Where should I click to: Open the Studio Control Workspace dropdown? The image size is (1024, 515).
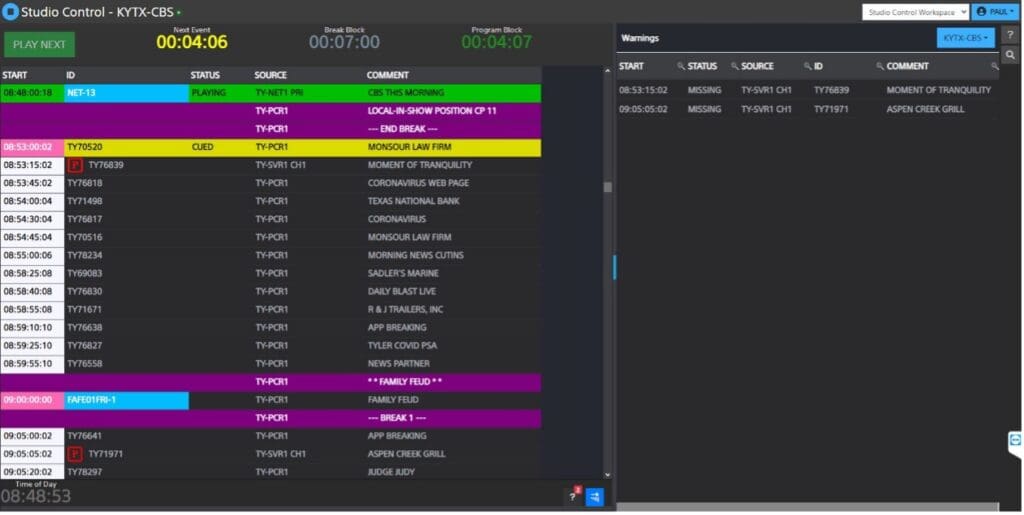(915, 12)
